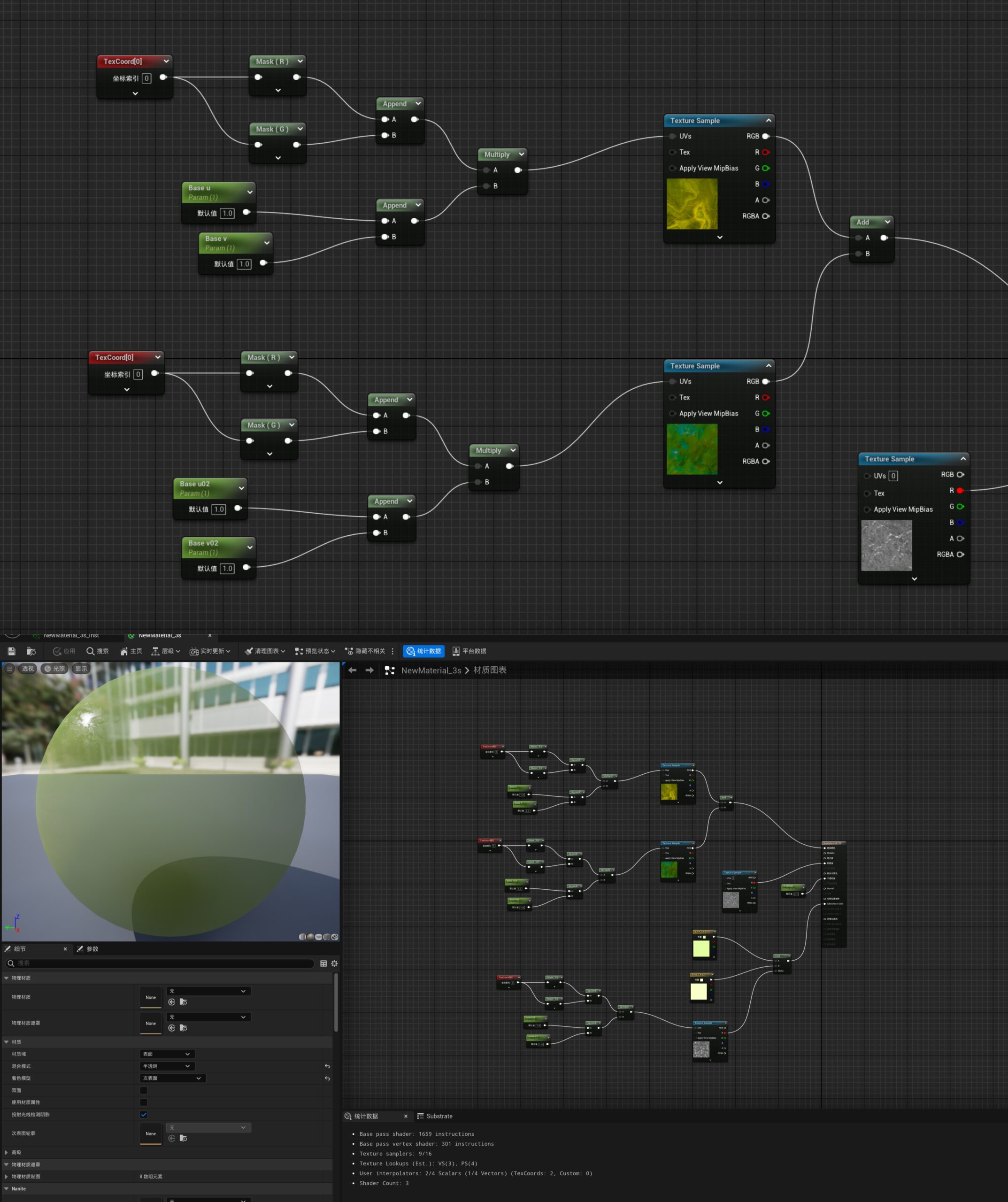1008x1202 pixels.
Task: Enable the 双面 two-sided checkbox
Action: [x=144, y=1090]
